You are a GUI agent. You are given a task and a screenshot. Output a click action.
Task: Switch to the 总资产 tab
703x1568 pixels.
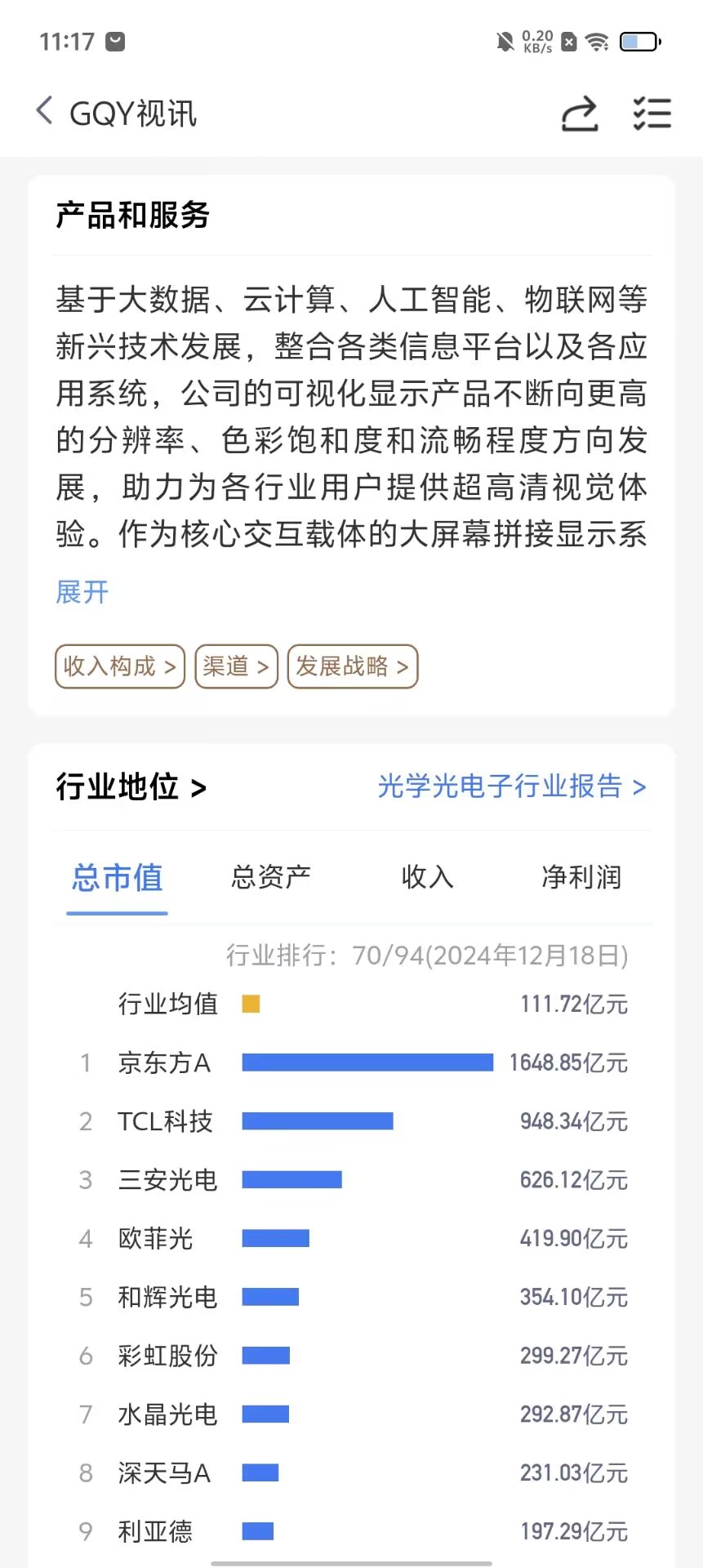pyautogui.click(x=271, y=877)
